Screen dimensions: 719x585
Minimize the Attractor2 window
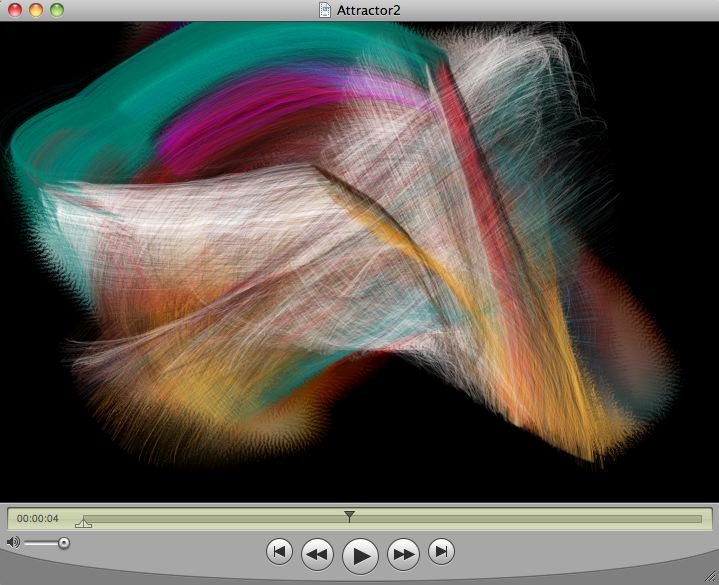36,10
